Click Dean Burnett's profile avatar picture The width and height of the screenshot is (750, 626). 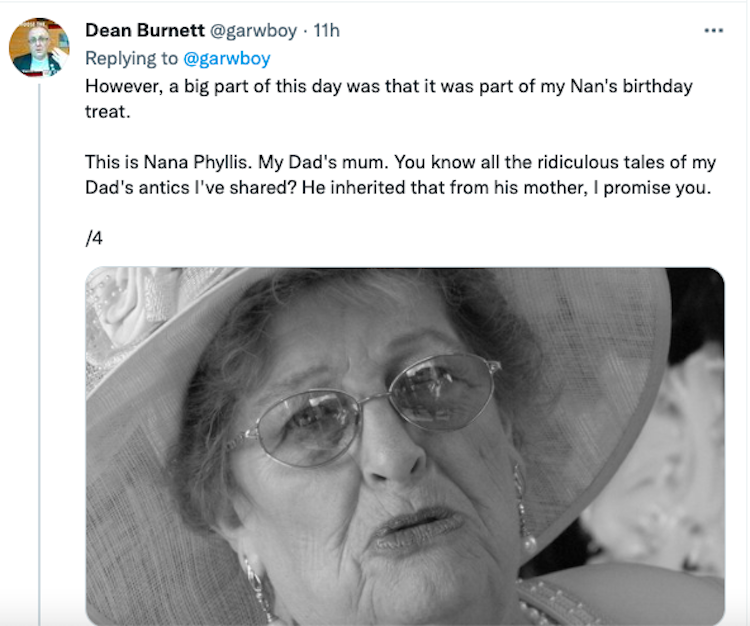[x=39, y=47]
